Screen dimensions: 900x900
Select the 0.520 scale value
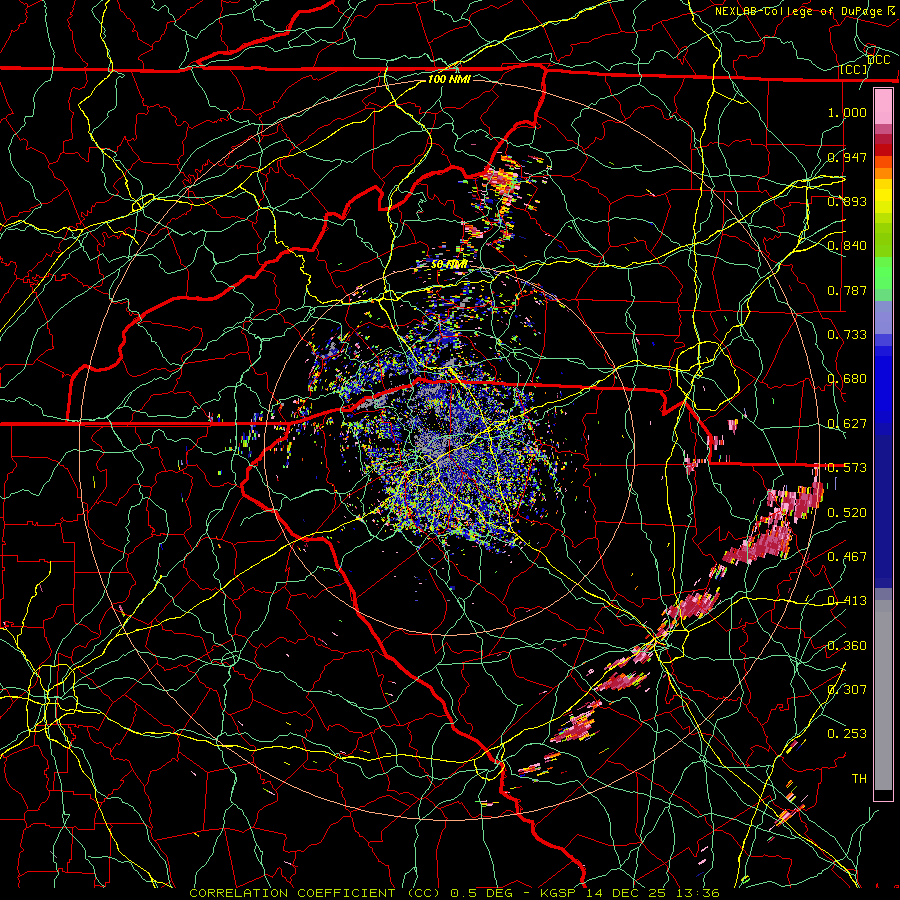[847, 513]
